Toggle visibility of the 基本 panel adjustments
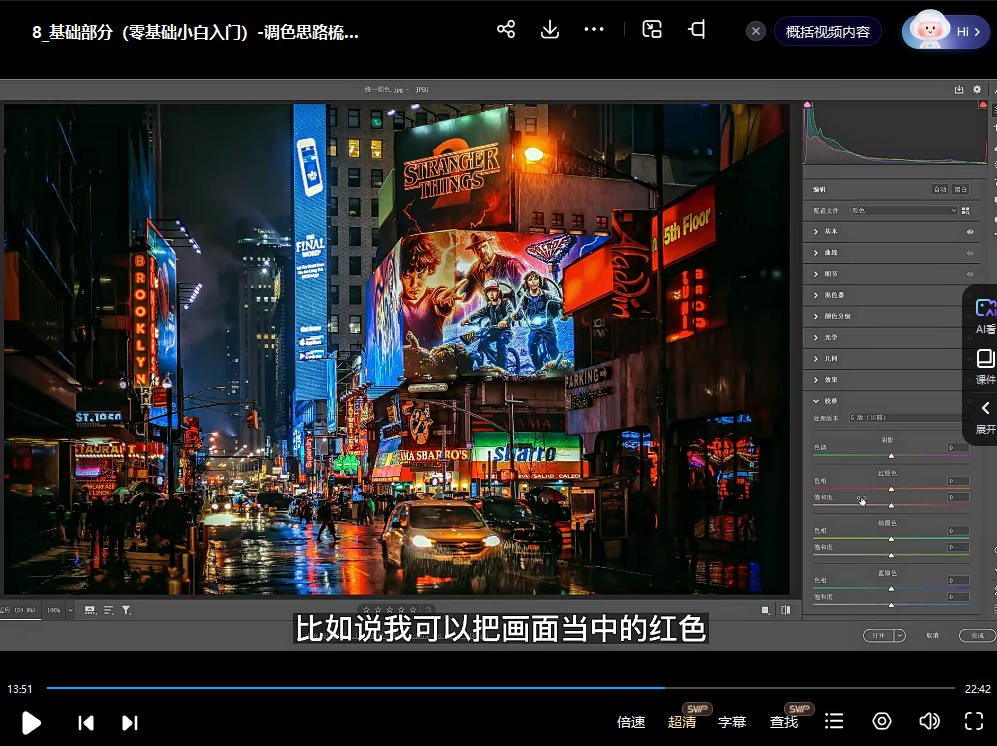 coord(968,232)
